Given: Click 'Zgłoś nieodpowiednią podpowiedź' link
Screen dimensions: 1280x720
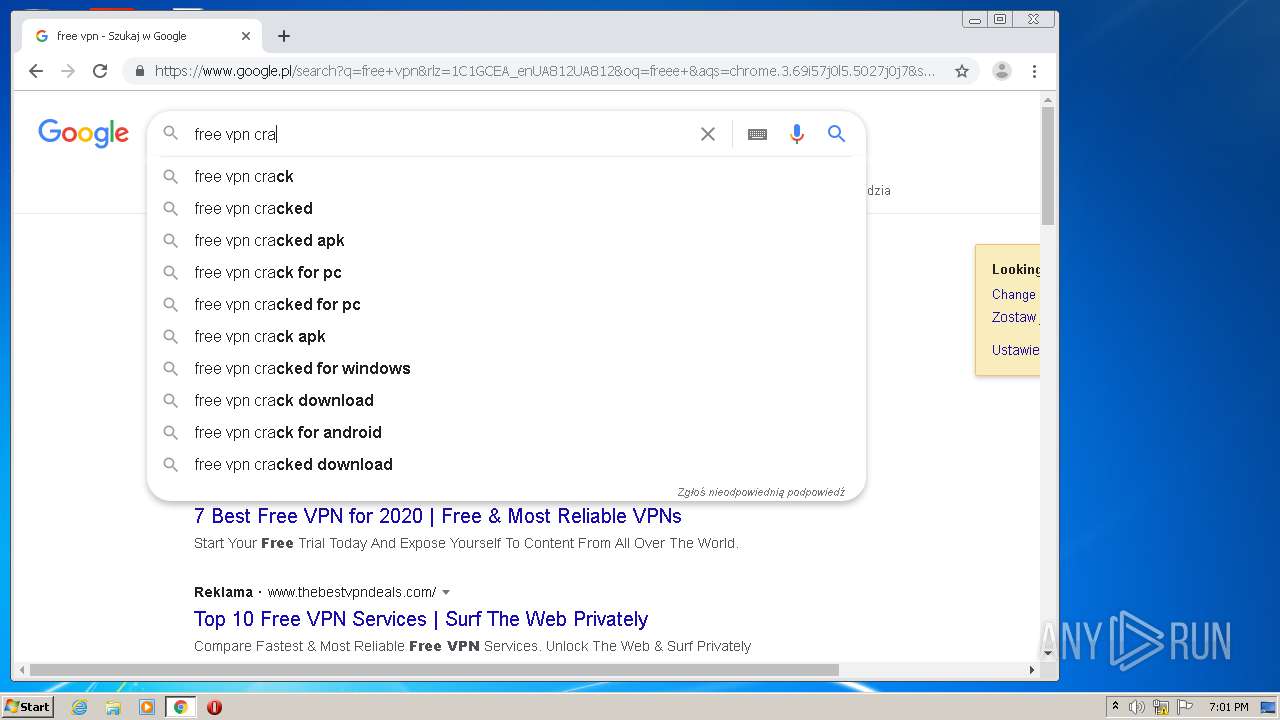Looking at the screenshot, I should (x=761, y=492).
